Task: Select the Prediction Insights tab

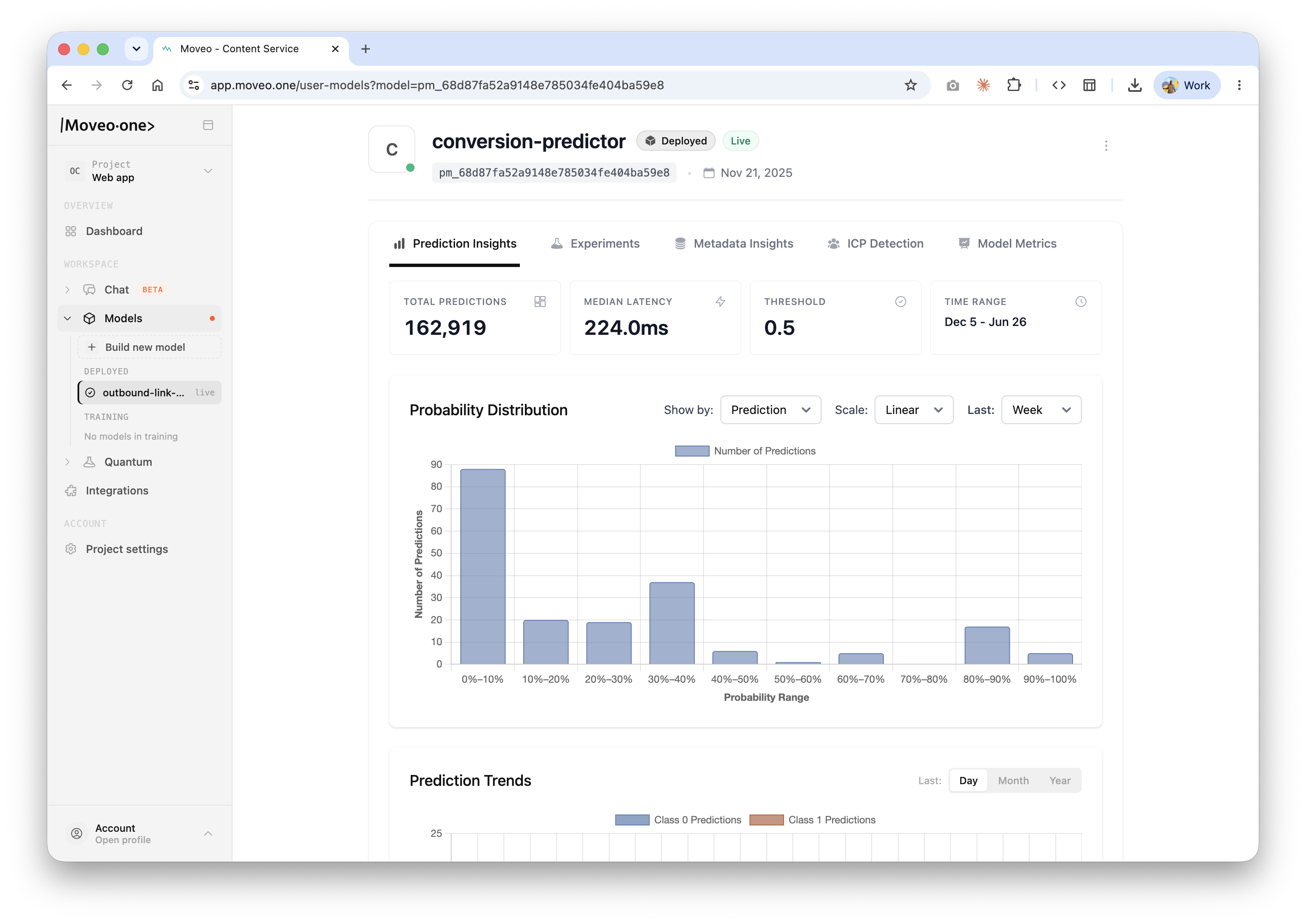Action: tap(455, 243)
